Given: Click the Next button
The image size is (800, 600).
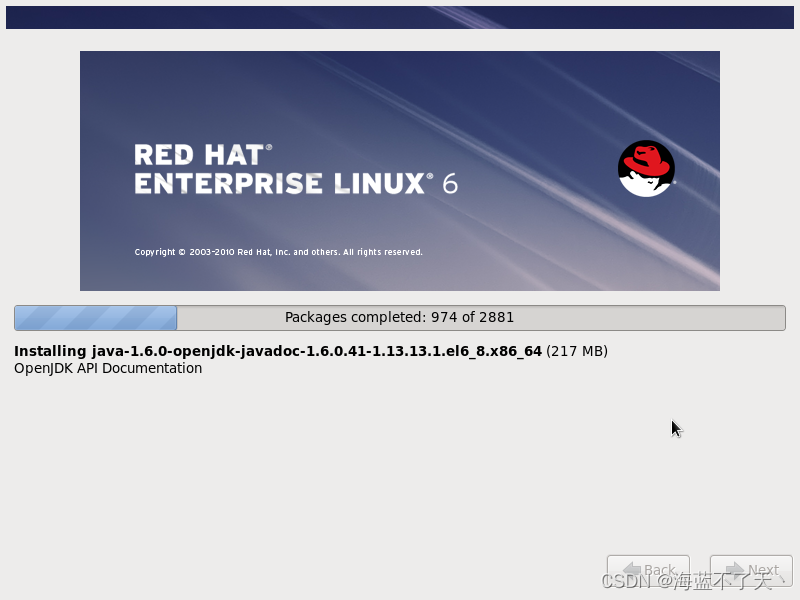Looking at the screenshot, I should 751,570.
